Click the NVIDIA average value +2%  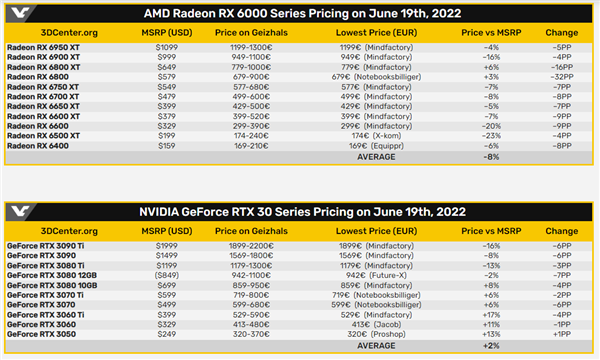pyautogui.click(x=491, y=345)
